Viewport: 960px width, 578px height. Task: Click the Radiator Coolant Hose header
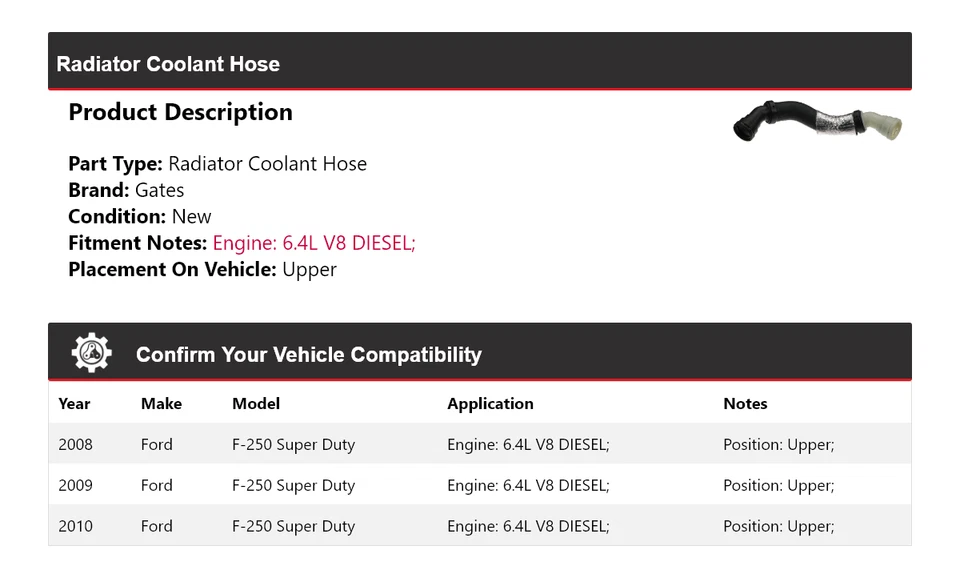(168, 64)
